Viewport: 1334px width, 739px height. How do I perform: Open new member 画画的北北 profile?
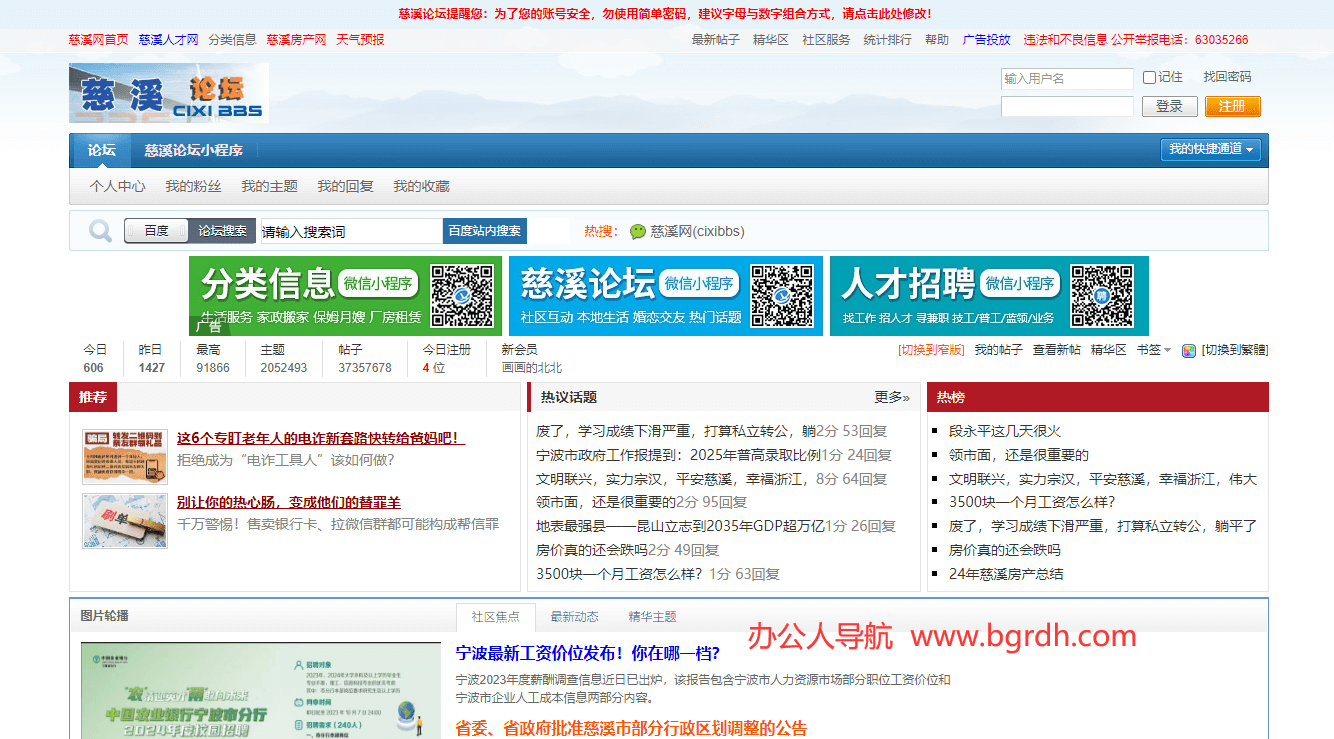tap(532, 368)
